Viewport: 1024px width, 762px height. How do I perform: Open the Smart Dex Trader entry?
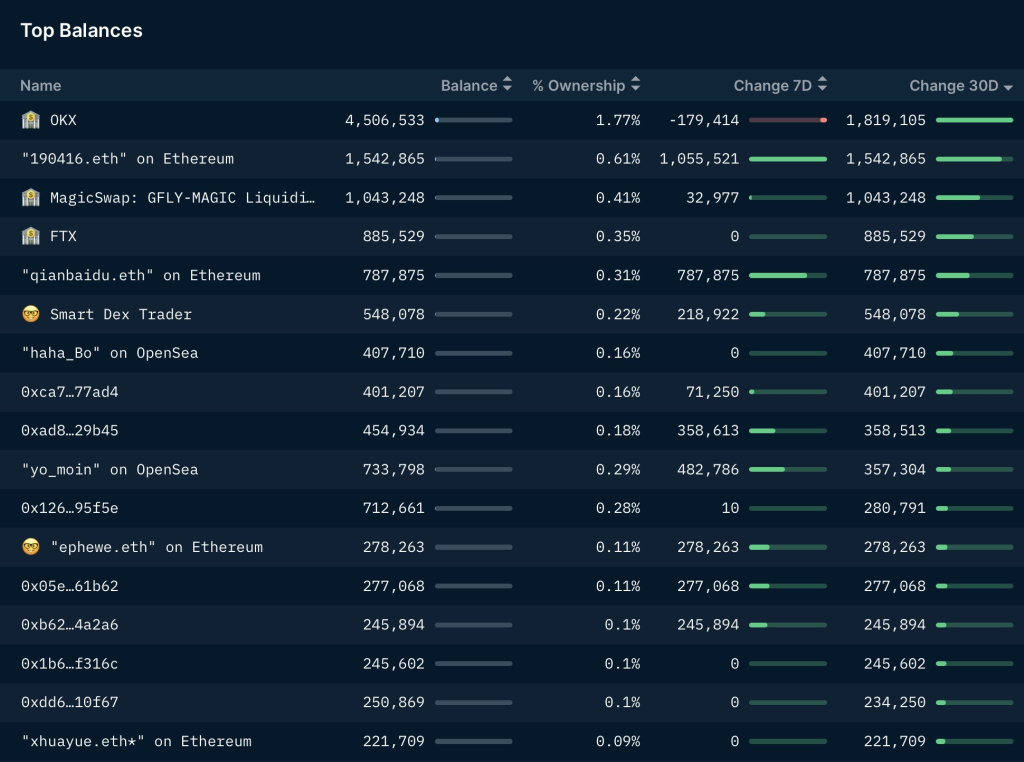121,314
